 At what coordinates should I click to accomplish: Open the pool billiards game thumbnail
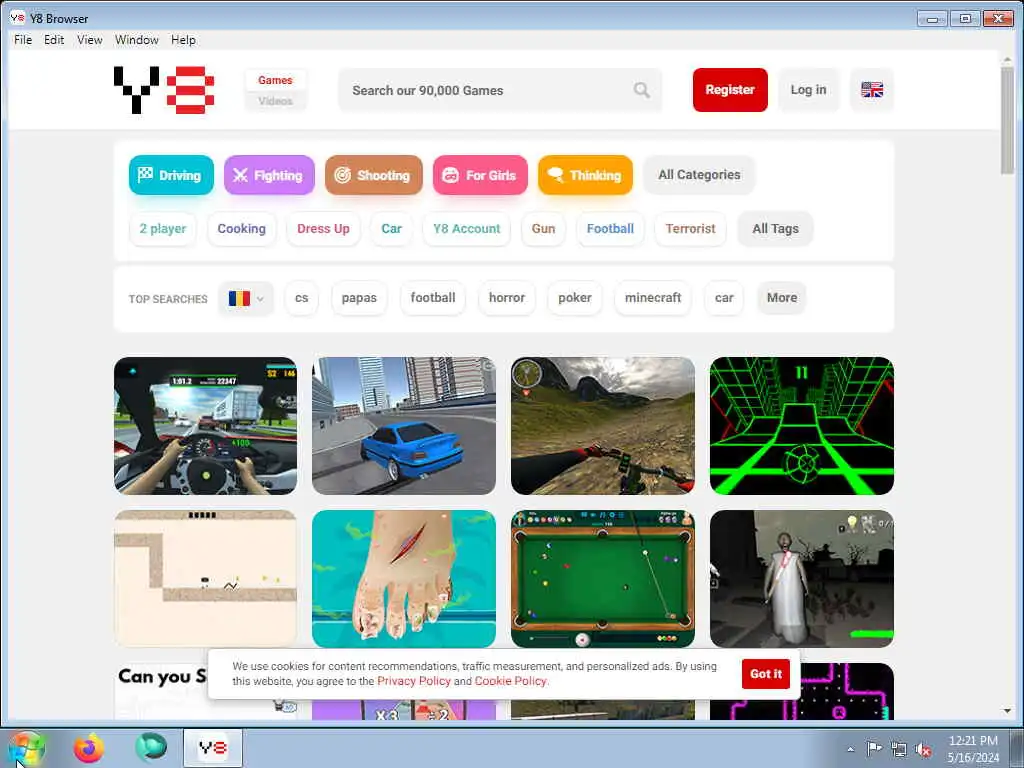coord(603,579)
